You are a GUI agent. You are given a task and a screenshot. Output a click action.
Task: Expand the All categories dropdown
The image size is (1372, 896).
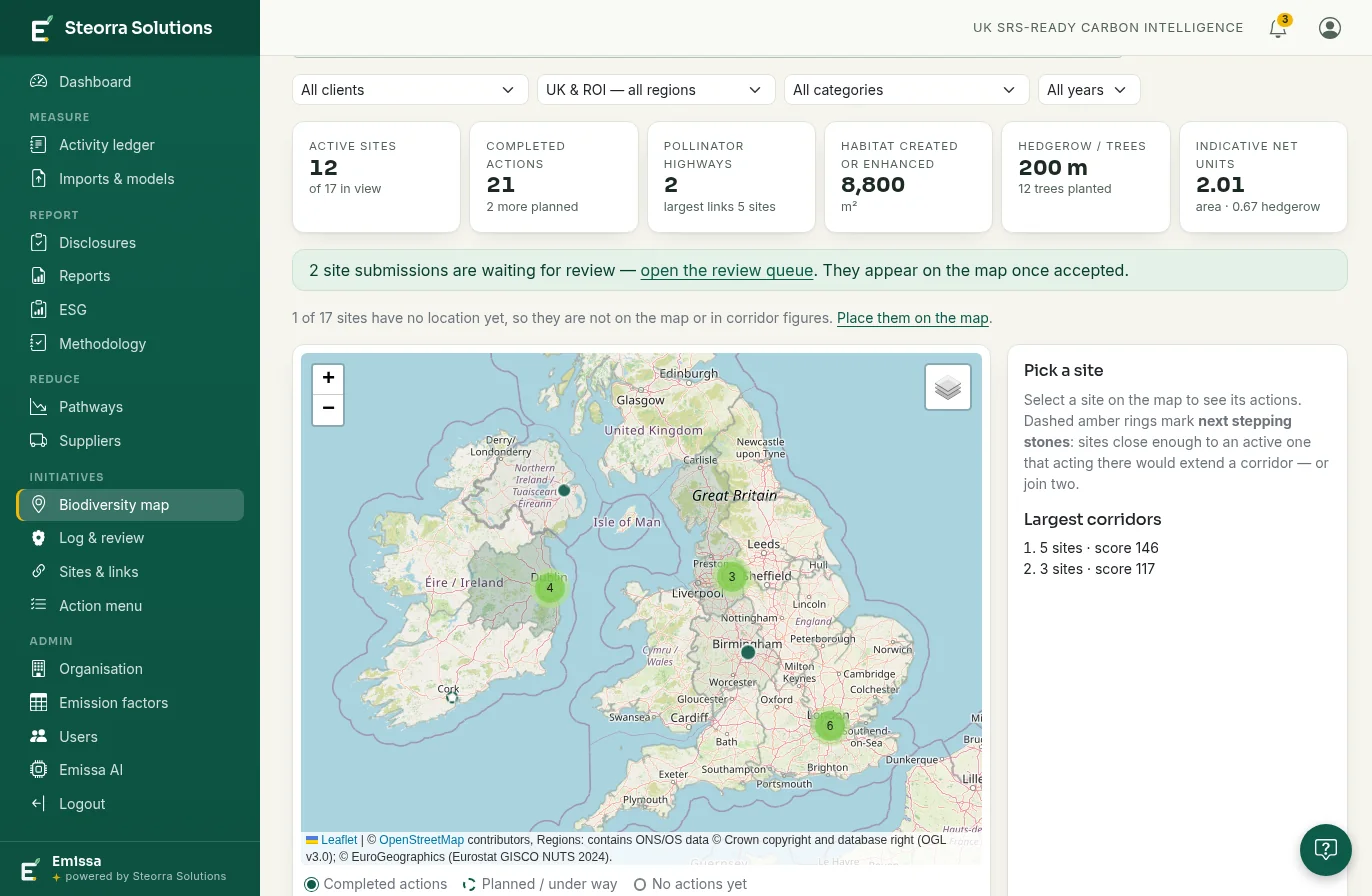[x=906, y=90]
